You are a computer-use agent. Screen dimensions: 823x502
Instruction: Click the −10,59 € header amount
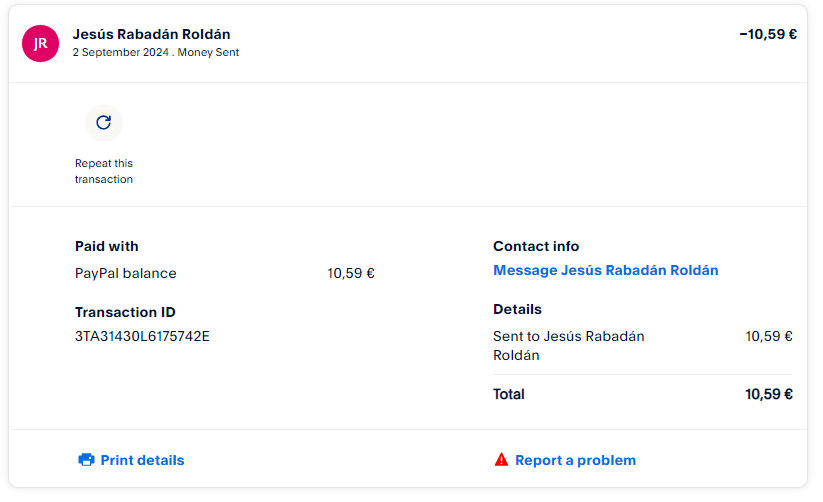pyautogui.click(x=767, y=34)
